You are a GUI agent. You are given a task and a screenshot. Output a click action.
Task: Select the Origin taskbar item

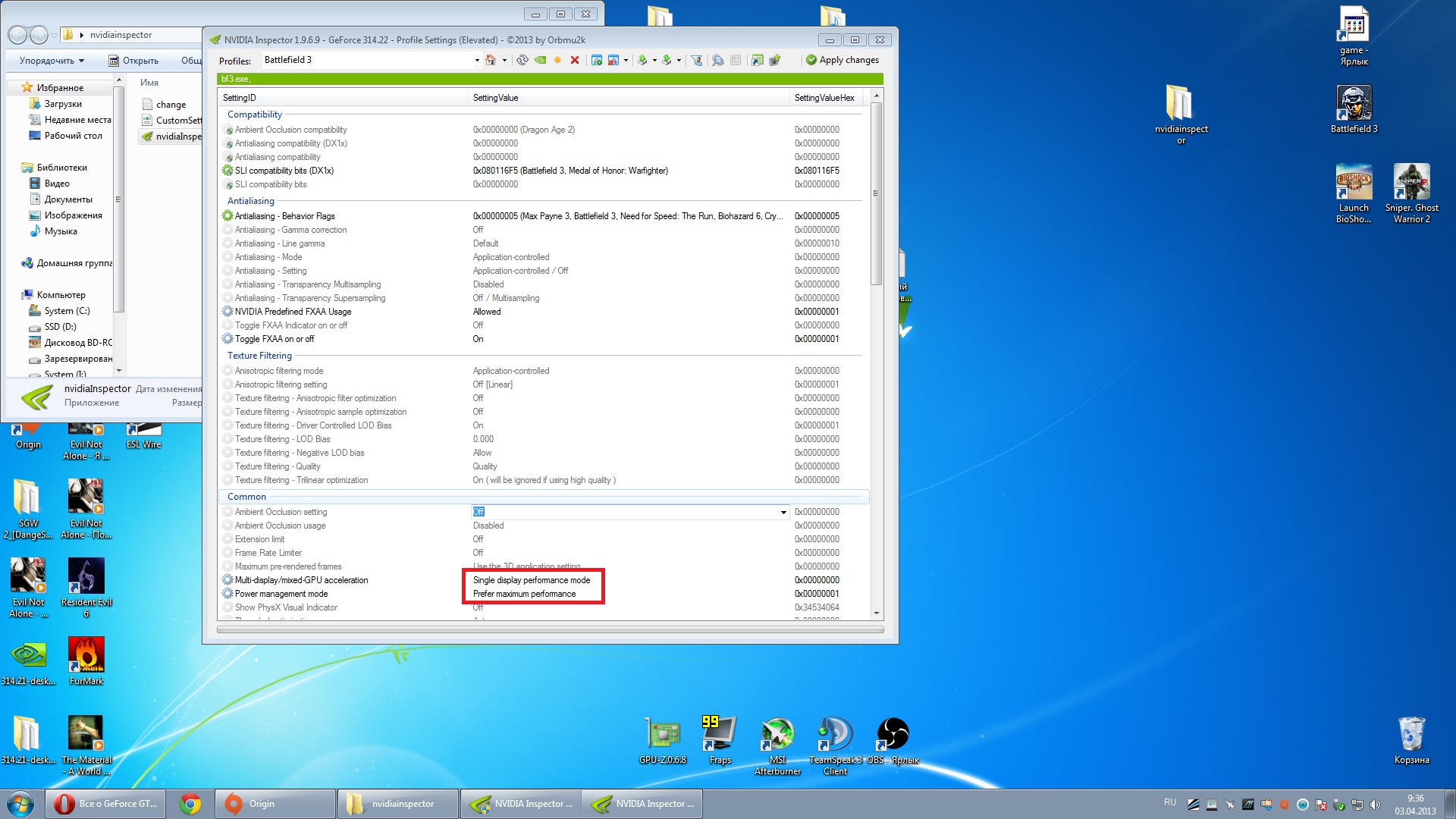point(275,804)
